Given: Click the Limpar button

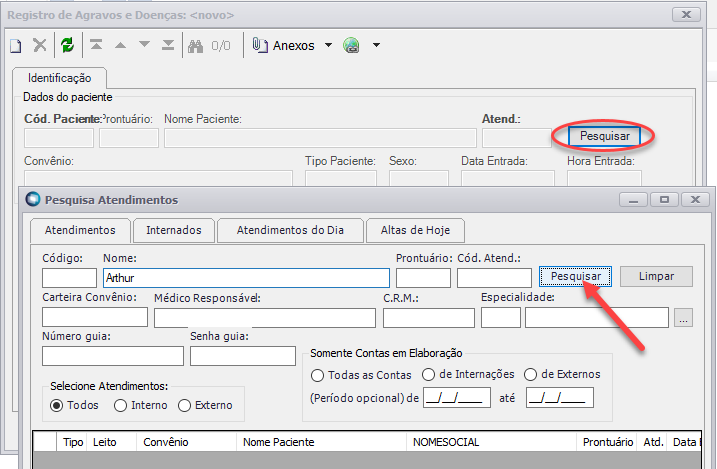Looking at the screenshot, I should (656, 277).
